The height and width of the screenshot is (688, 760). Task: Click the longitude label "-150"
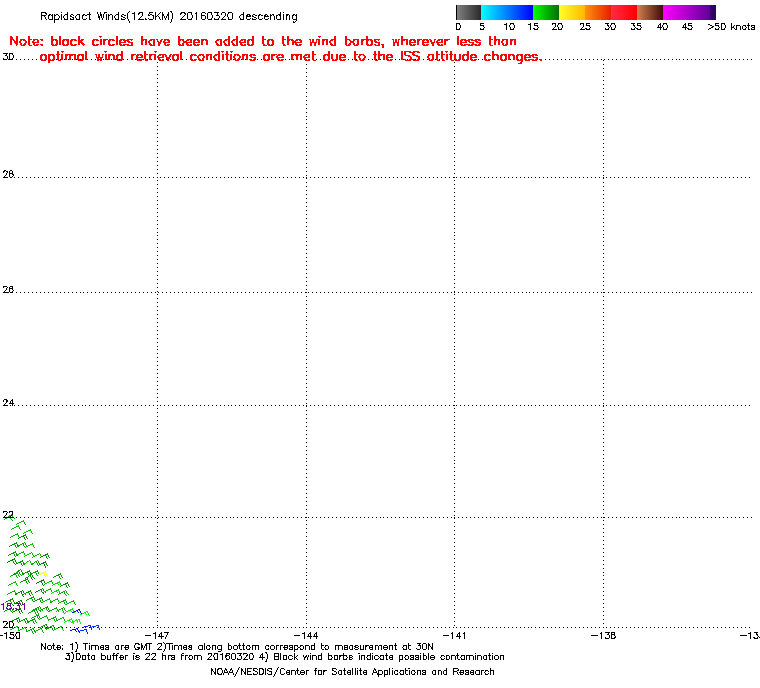point(10,635)
